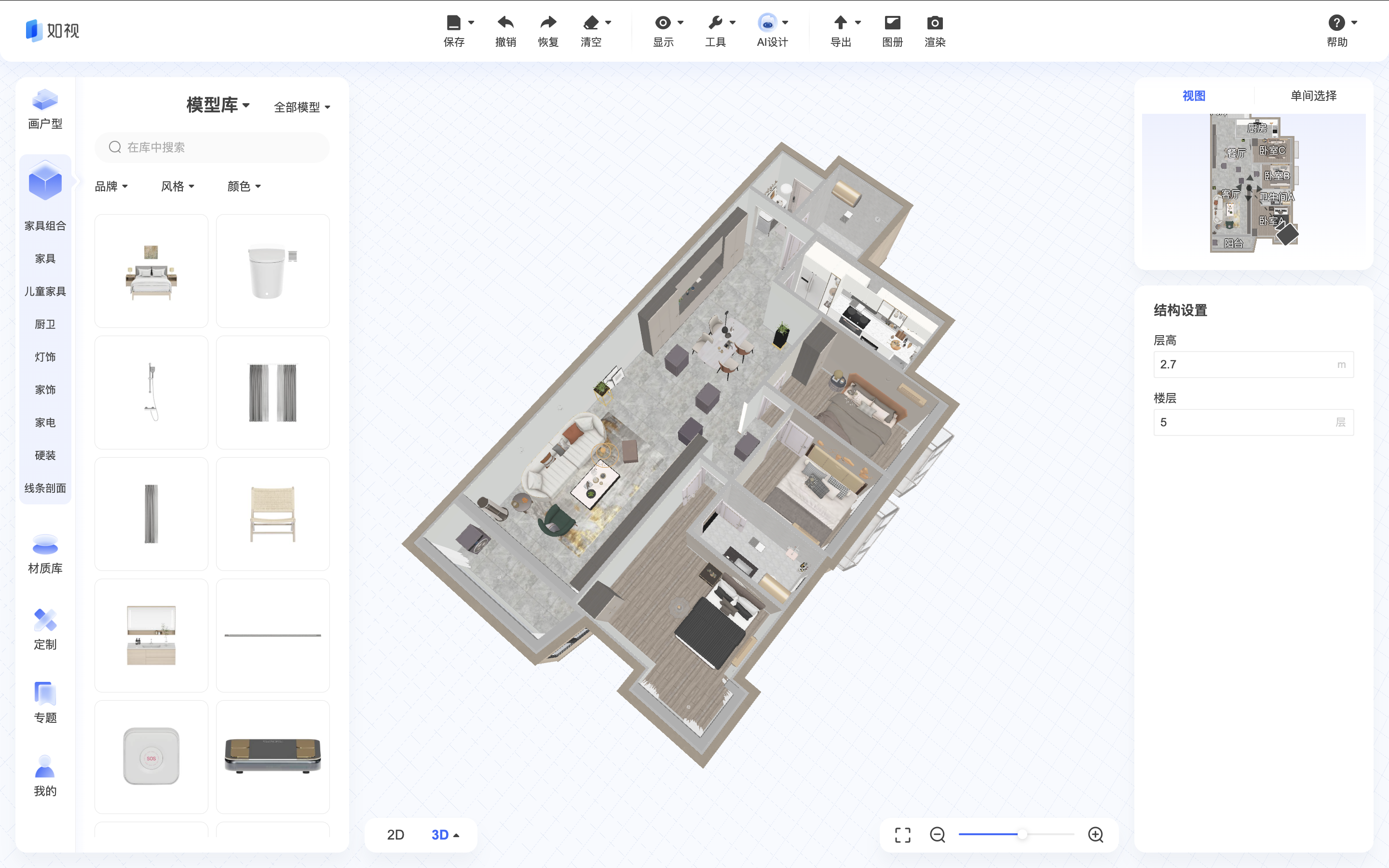Expand the 风格 style filter

tap(177, 187)
